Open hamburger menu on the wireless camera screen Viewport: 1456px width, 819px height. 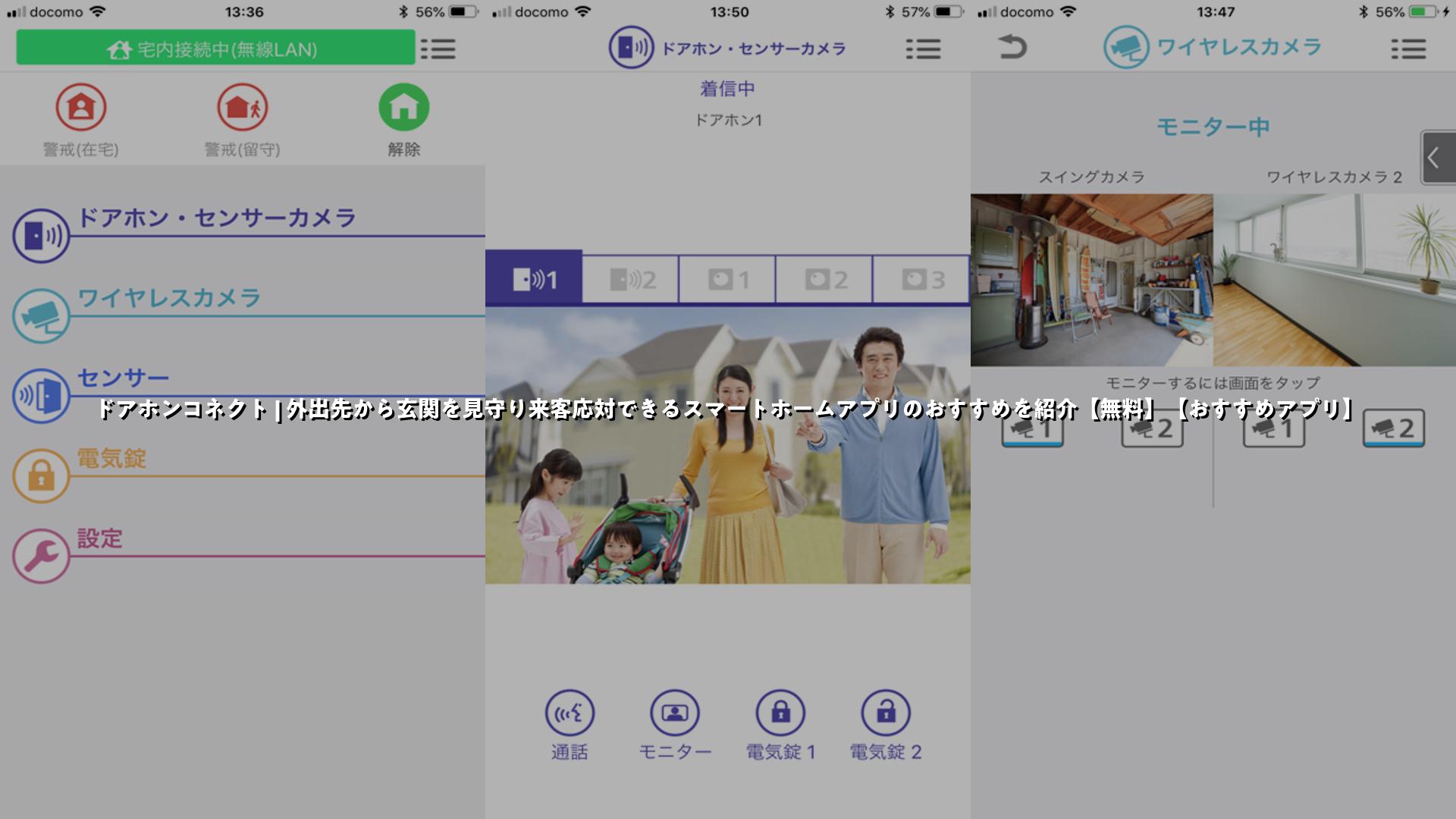[x=1408, y=49]
